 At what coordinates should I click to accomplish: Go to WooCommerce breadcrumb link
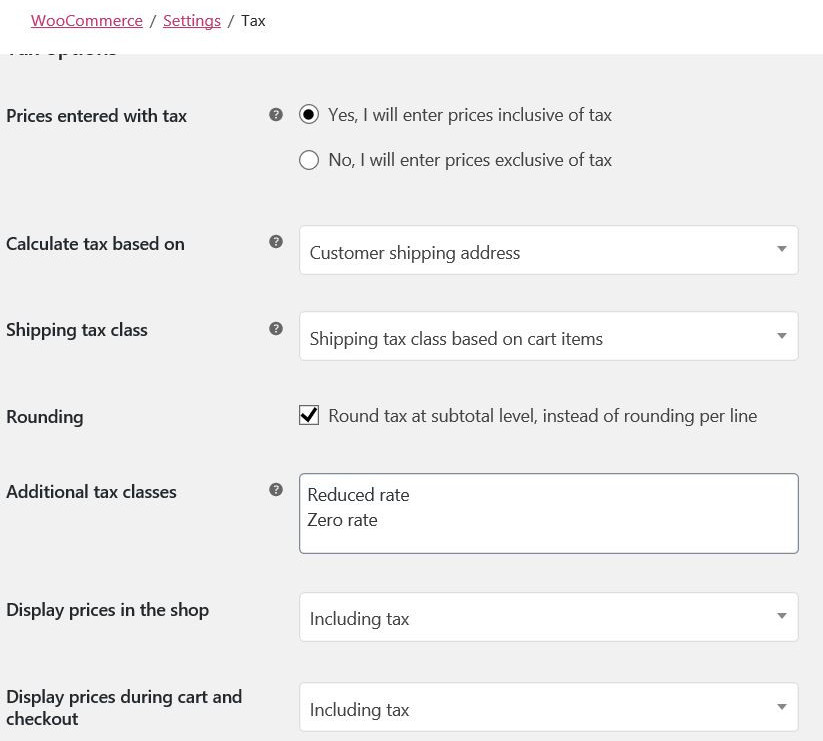click(87, 20)
